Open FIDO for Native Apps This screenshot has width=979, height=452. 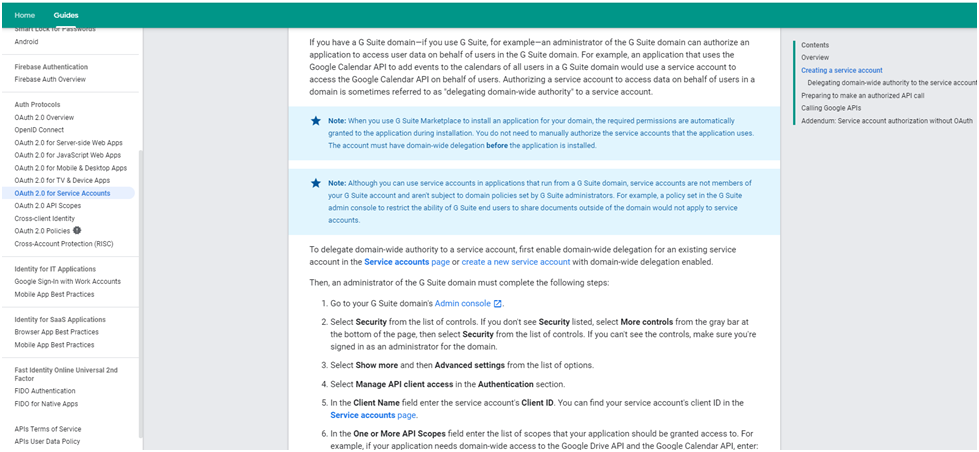click(46, 404)
